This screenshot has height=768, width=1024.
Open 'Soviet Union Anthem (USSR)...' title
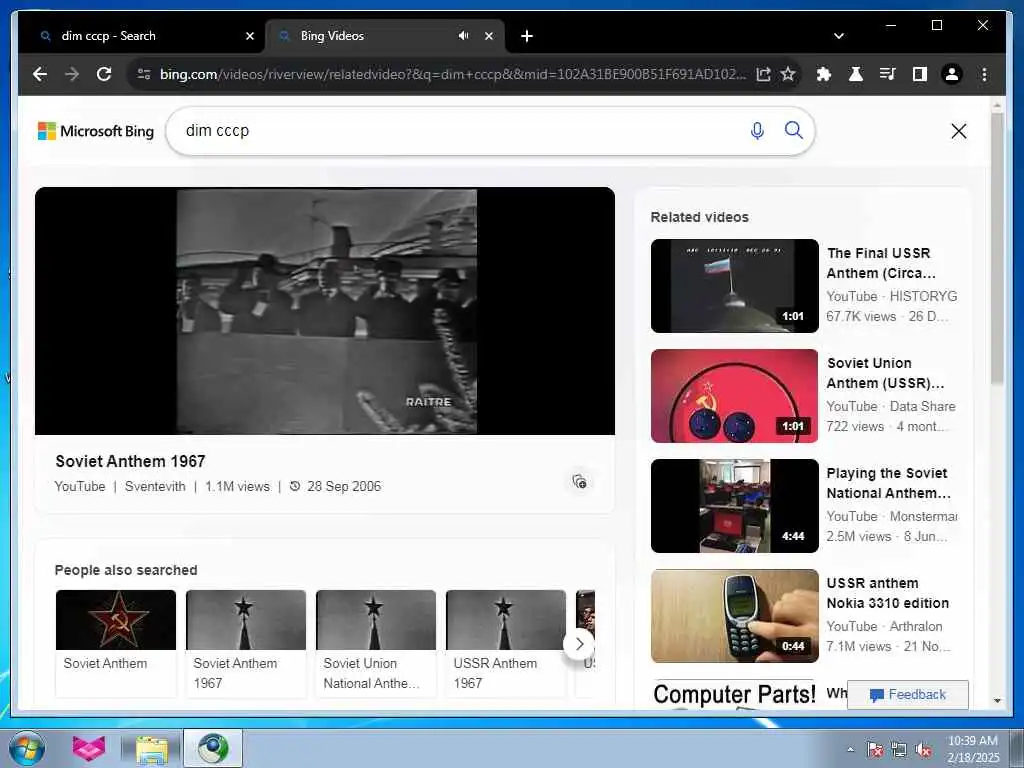point(885,373)
